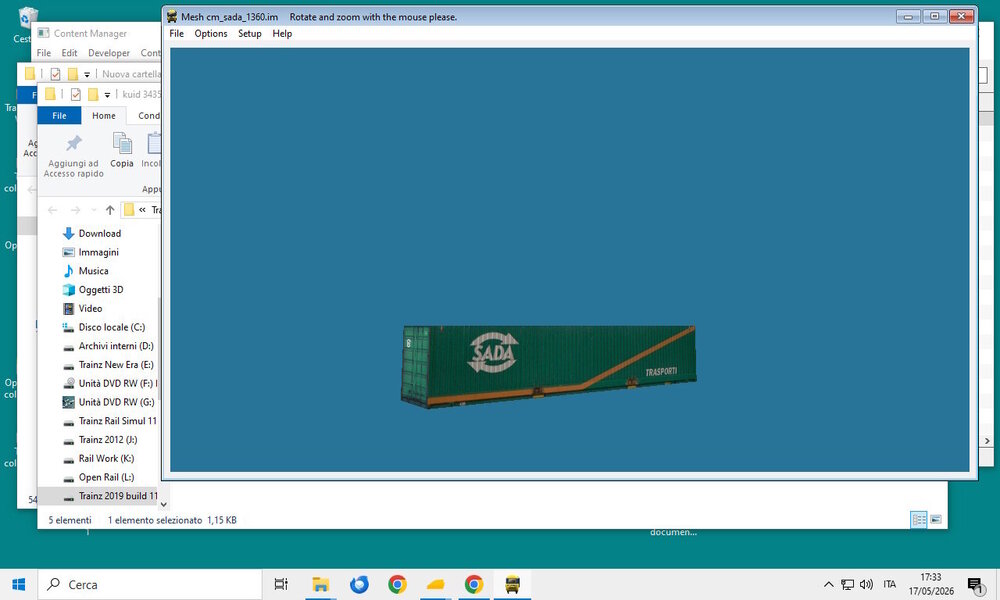This screenshot has width=1000, height=600.
Task: Expand the address bar breadcrumb chevron
Action: (x=142, y=210)
